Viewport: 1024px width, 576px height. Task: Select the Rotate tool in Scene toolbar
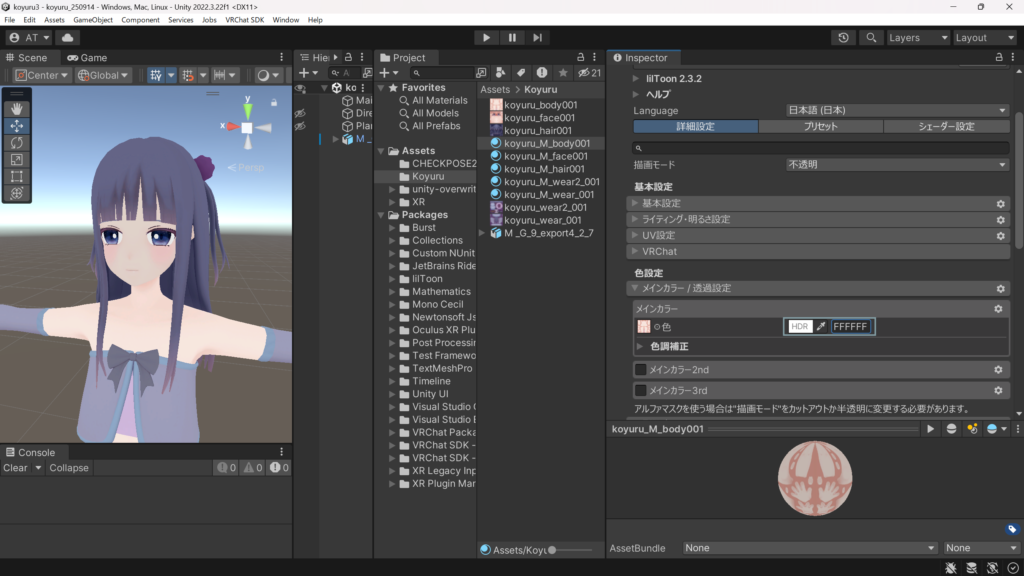[x=17, y=143]
